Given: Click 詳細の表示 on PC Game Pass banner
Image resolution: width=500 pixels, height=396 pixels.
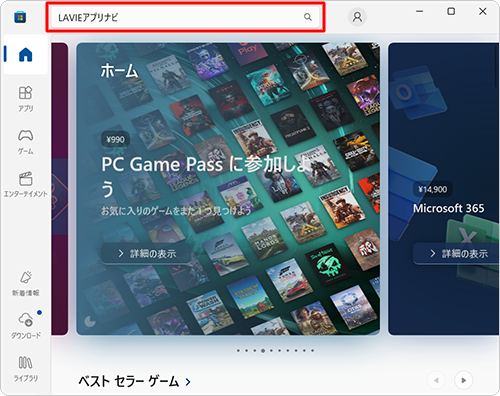Looking at the screenshot, I should click(x=146, y=254).
